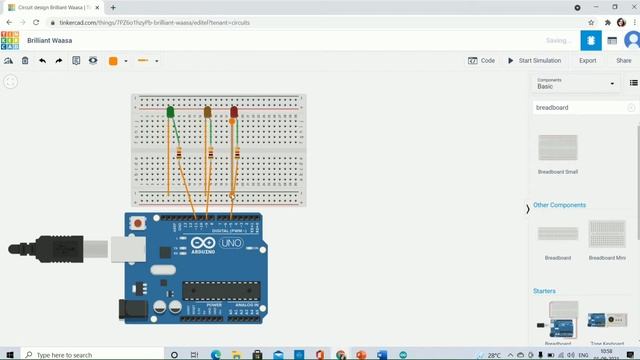640x360 pixels.
Task: Reload the browser page
Action: click(x=36, y=22)
